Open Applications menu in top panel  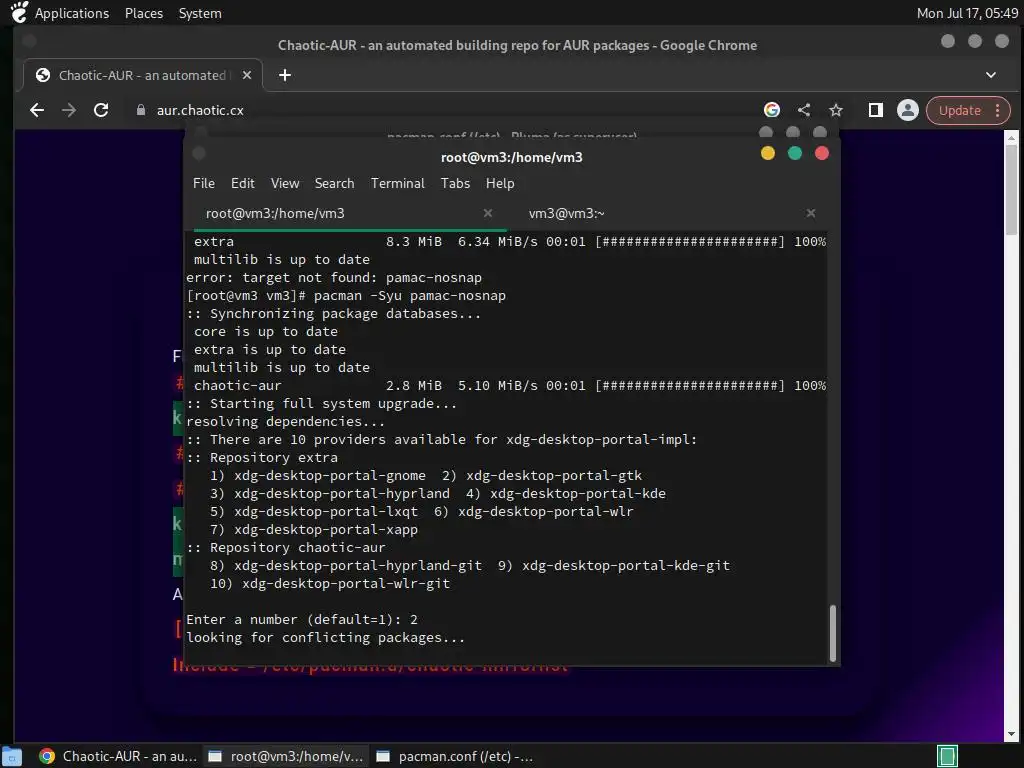click(72, 13)
